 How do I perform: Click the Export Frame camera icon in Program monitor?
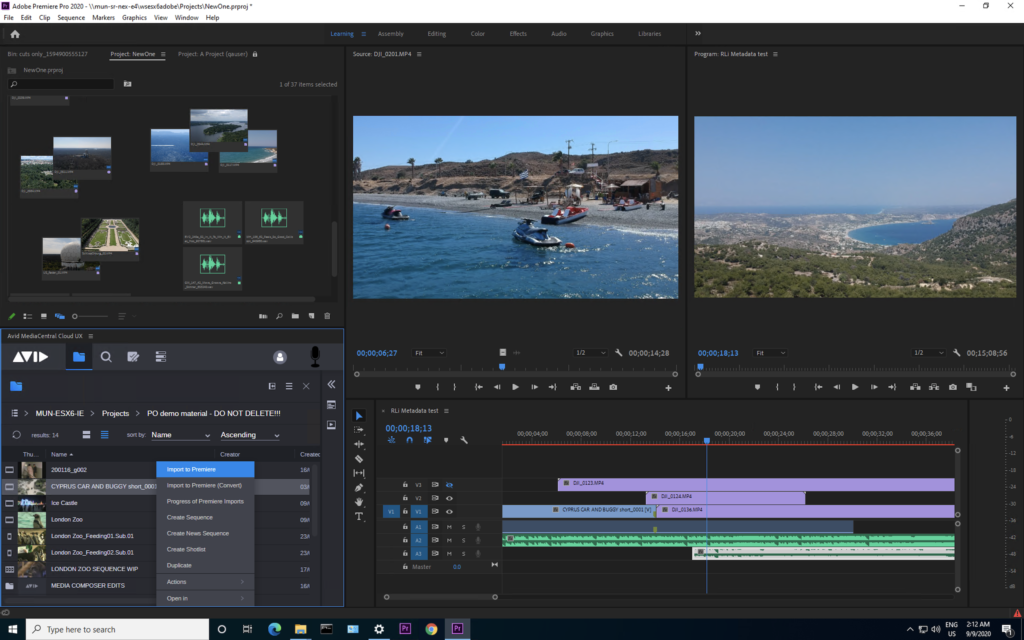(952, 388)
